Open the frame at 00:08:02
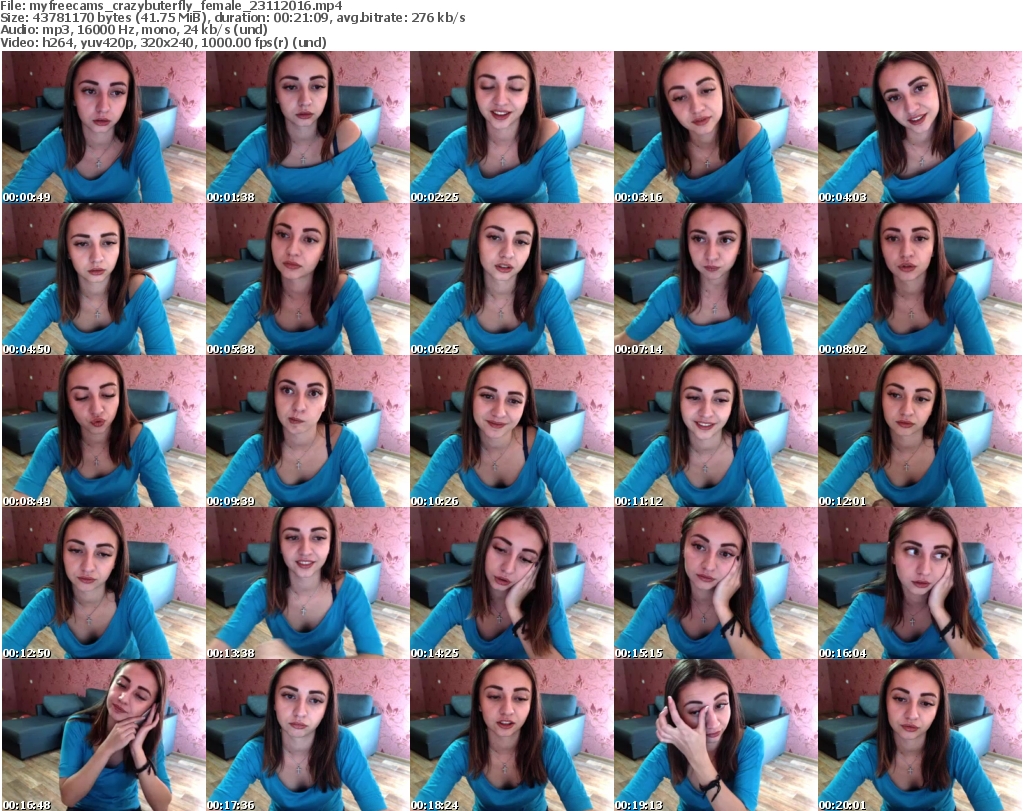The height and width of the screenshot is (811, 1024). tap(920, 279)
